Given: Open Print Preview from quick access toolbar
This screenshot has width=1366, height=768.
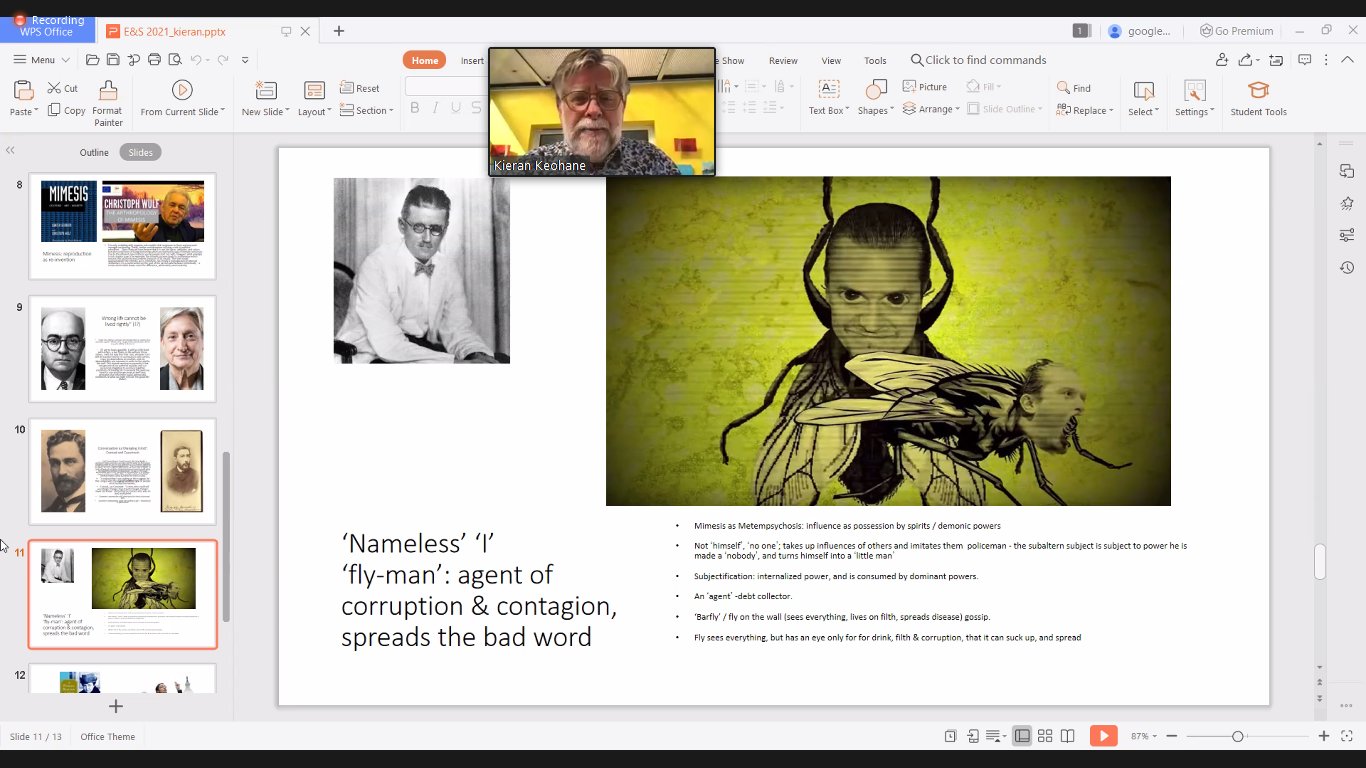Looking at the screenshot, I should tap(174, 60).
